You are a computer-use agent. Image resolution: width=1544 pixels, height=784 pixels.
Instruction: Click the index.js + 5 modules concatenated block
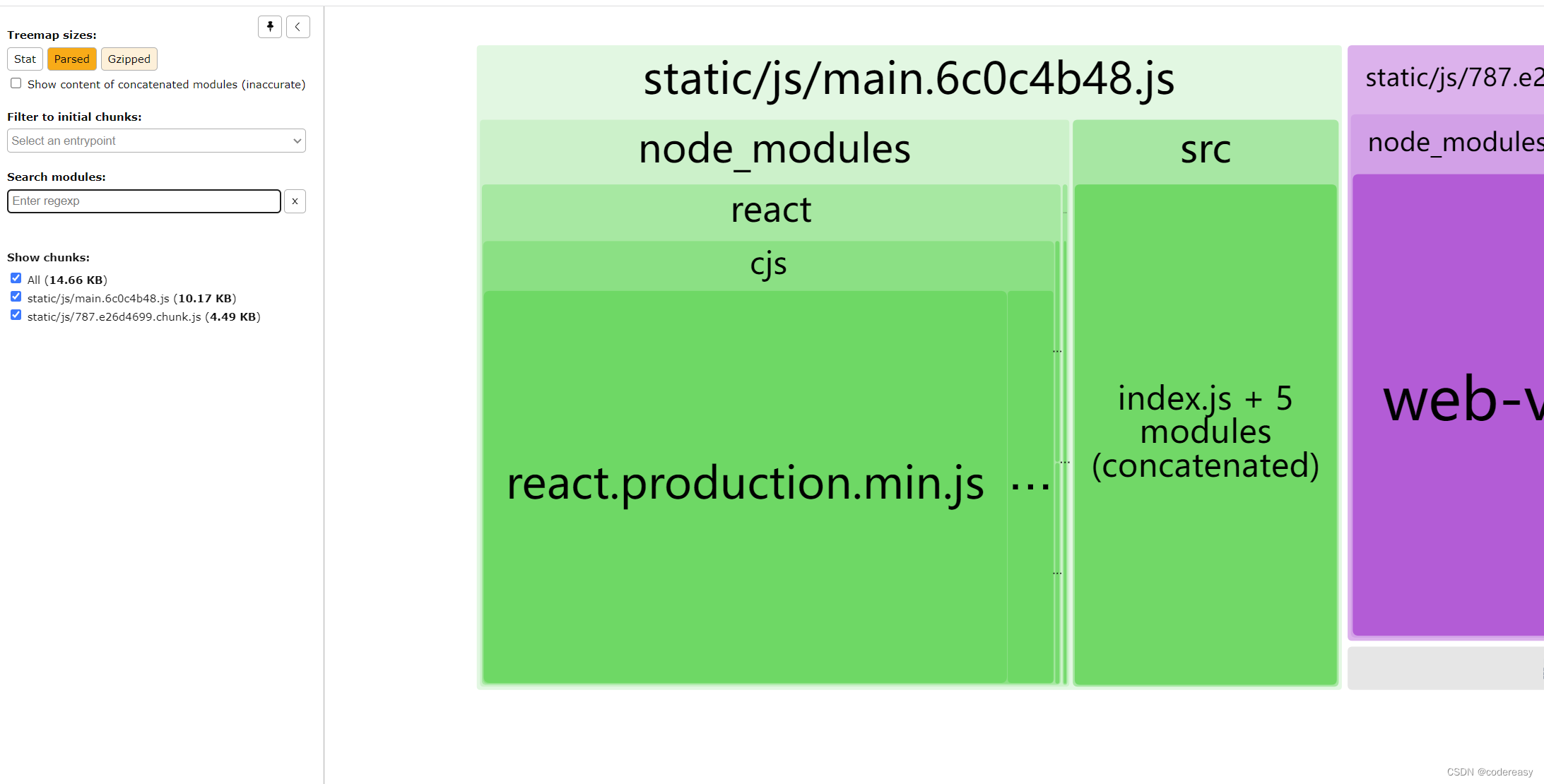[1205, 431]
